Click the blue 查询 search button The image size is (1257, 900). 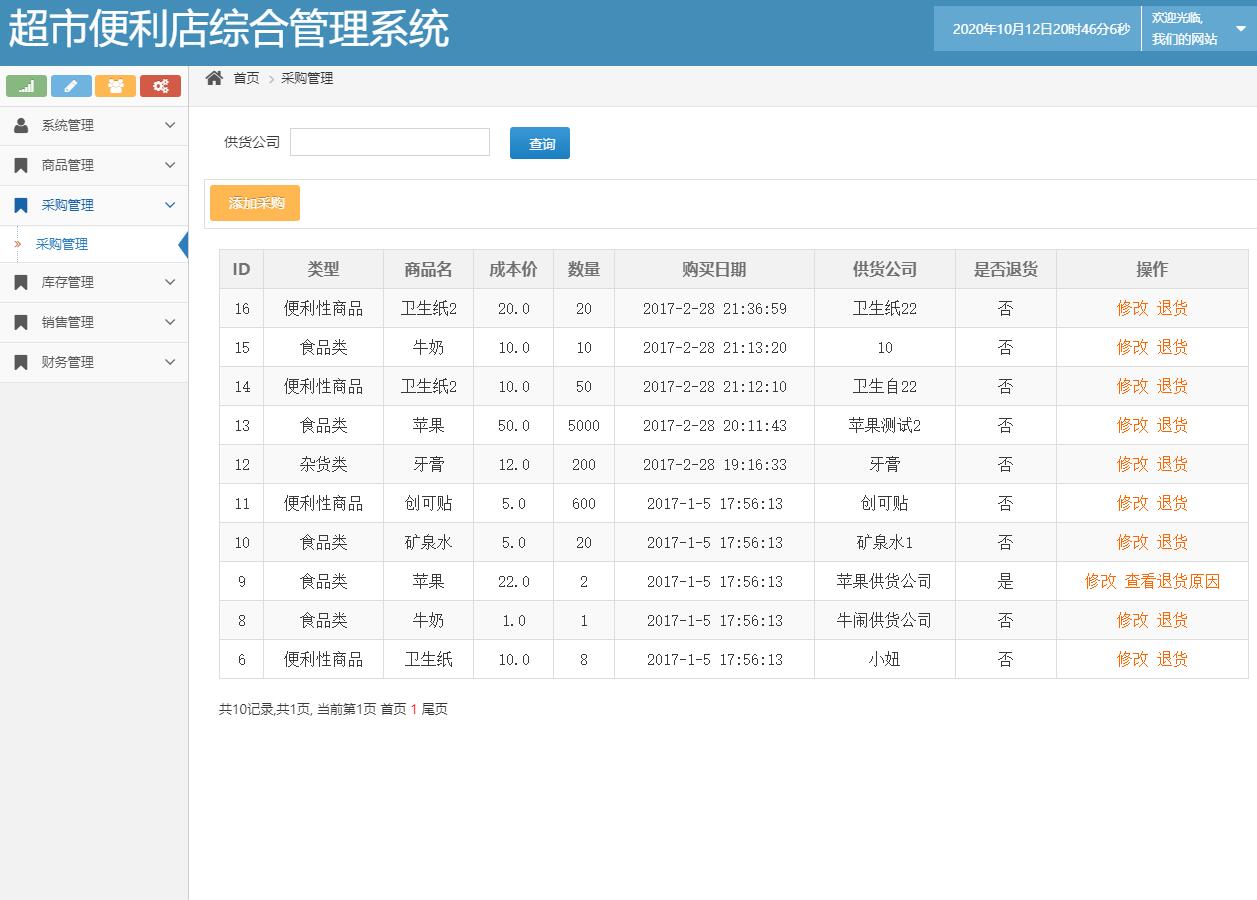[539, 142]
